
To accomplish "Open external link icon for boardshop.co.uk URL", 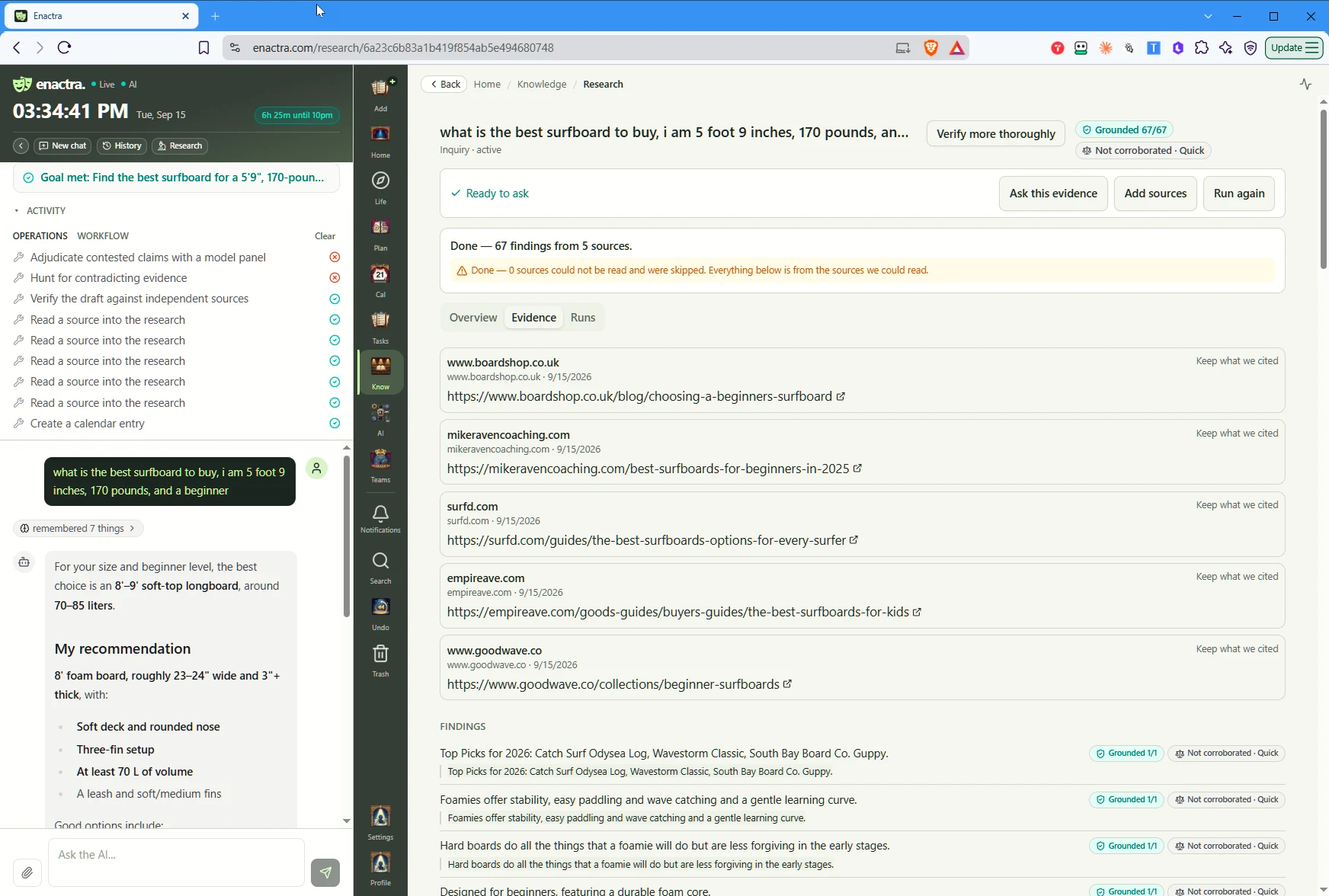I will 841,396.
